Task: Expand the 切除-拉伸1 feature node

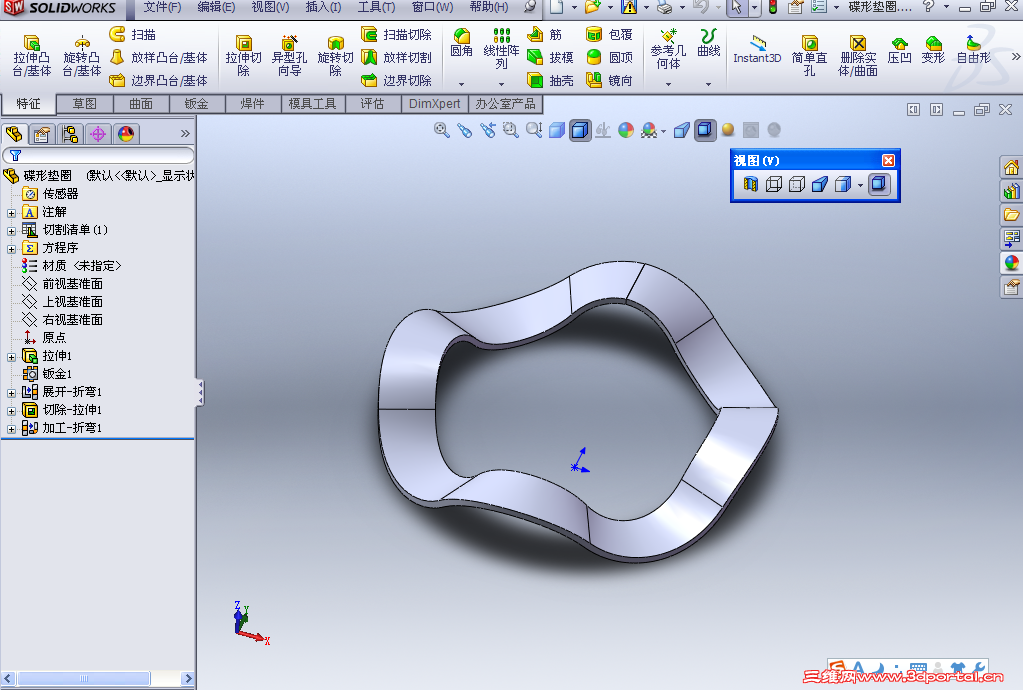Action: [x=11, y=411]
